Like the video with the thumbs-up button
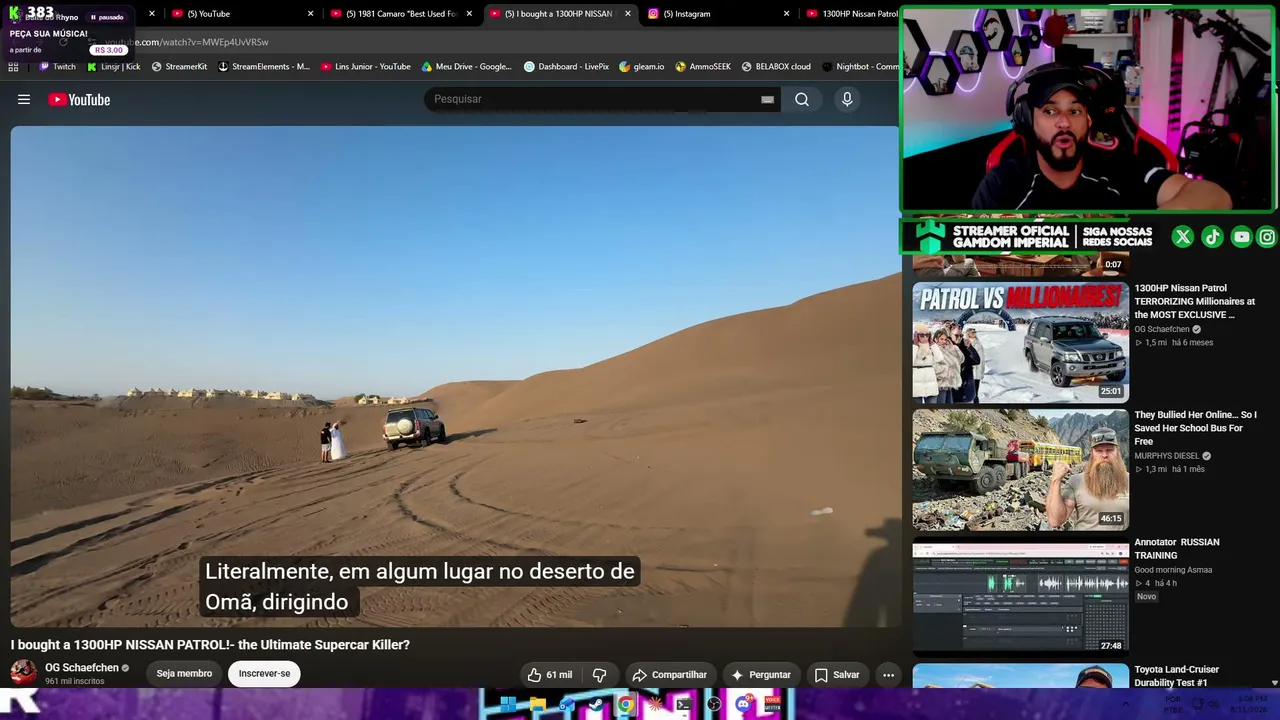The image size is (1280, 720). (x=550, y=675)
